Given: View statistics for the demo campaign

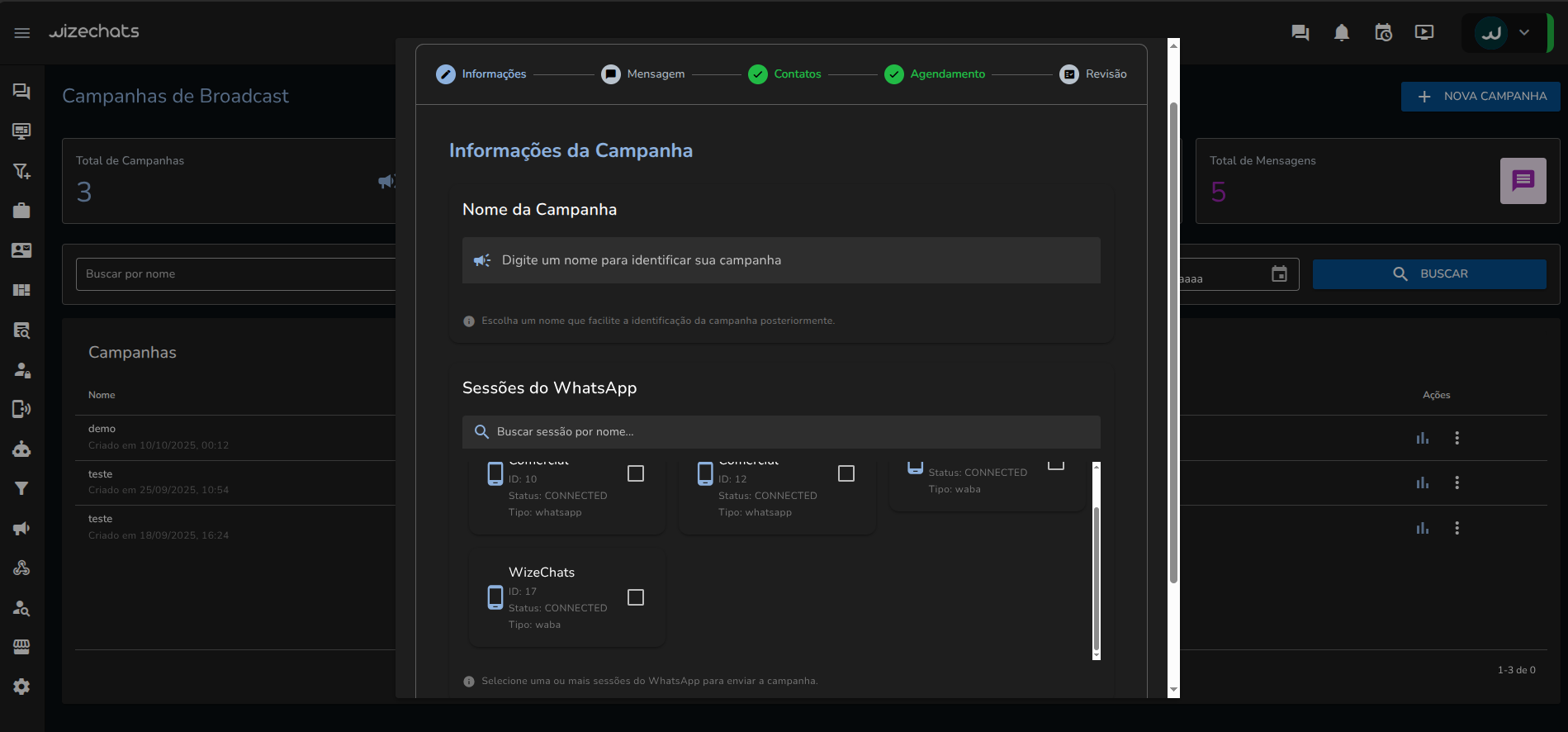Looking at the screenshot, I should coord(1423,438).
